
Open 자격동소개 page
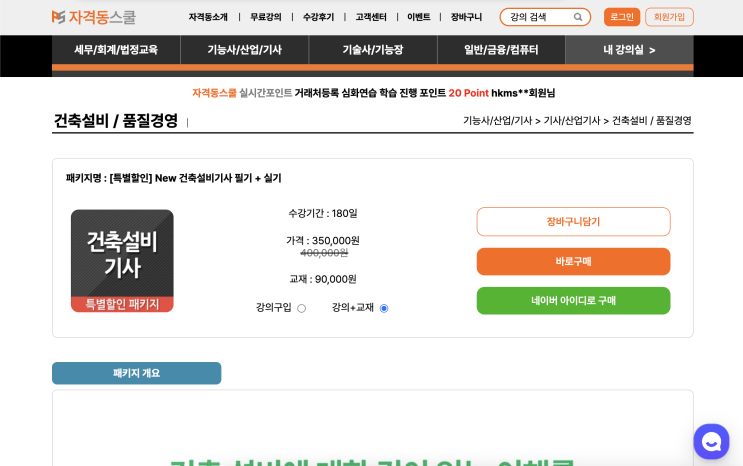208,17
